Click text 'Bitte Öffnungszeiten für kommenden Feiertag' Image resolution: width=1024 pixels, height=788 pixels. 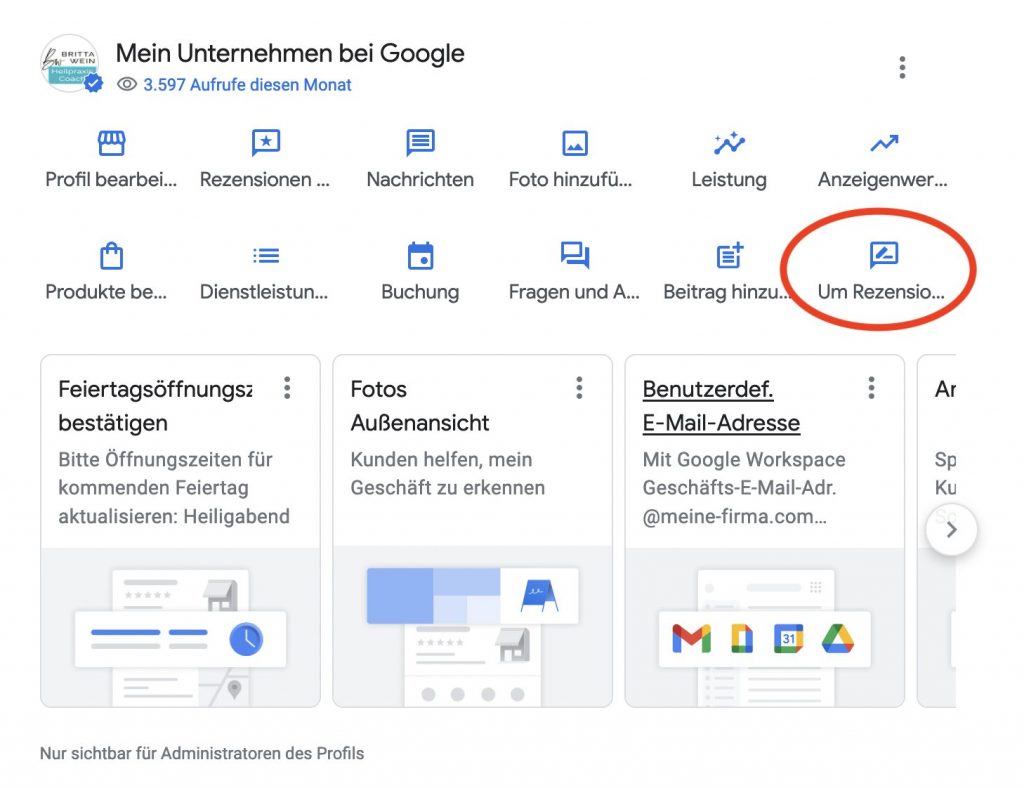coord(165,473)
